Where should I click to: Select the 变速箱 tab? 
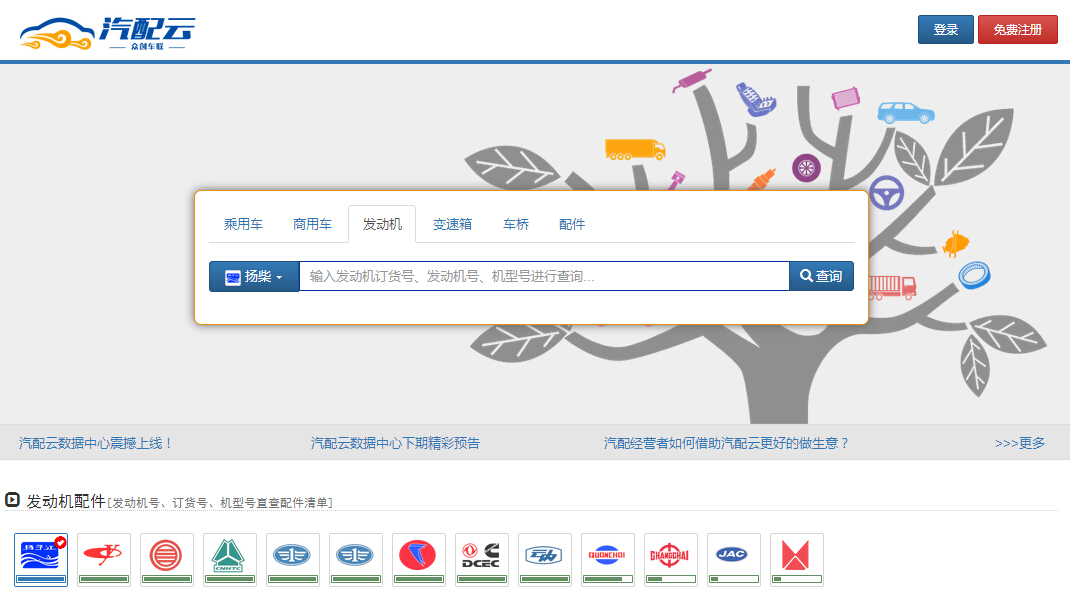coord(452,224)
